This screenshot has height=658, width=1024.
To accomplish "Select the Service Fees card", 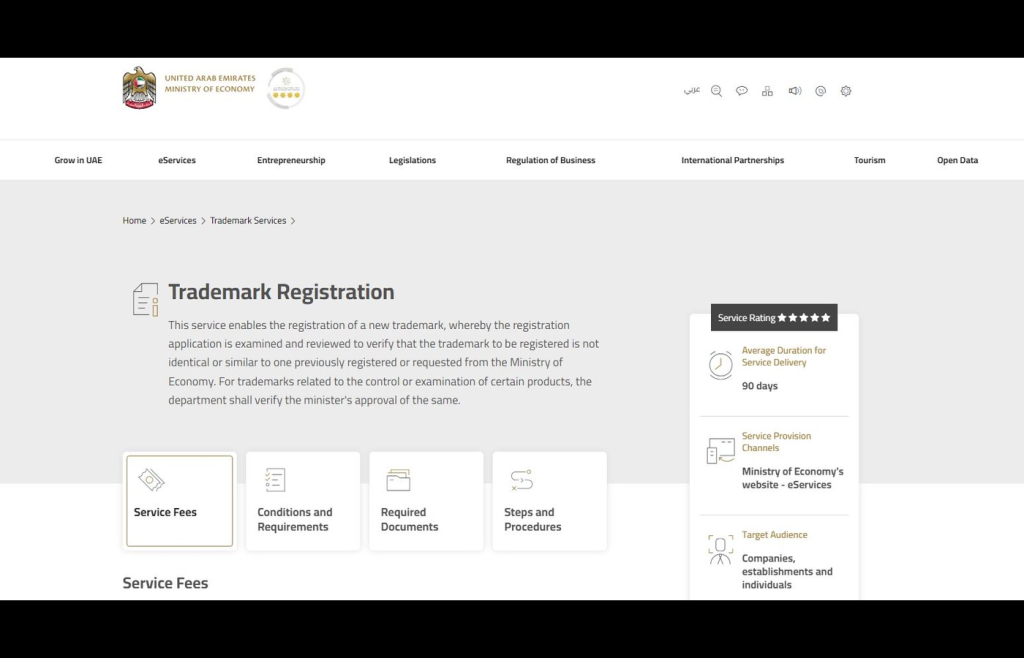I will pos(179,500).
